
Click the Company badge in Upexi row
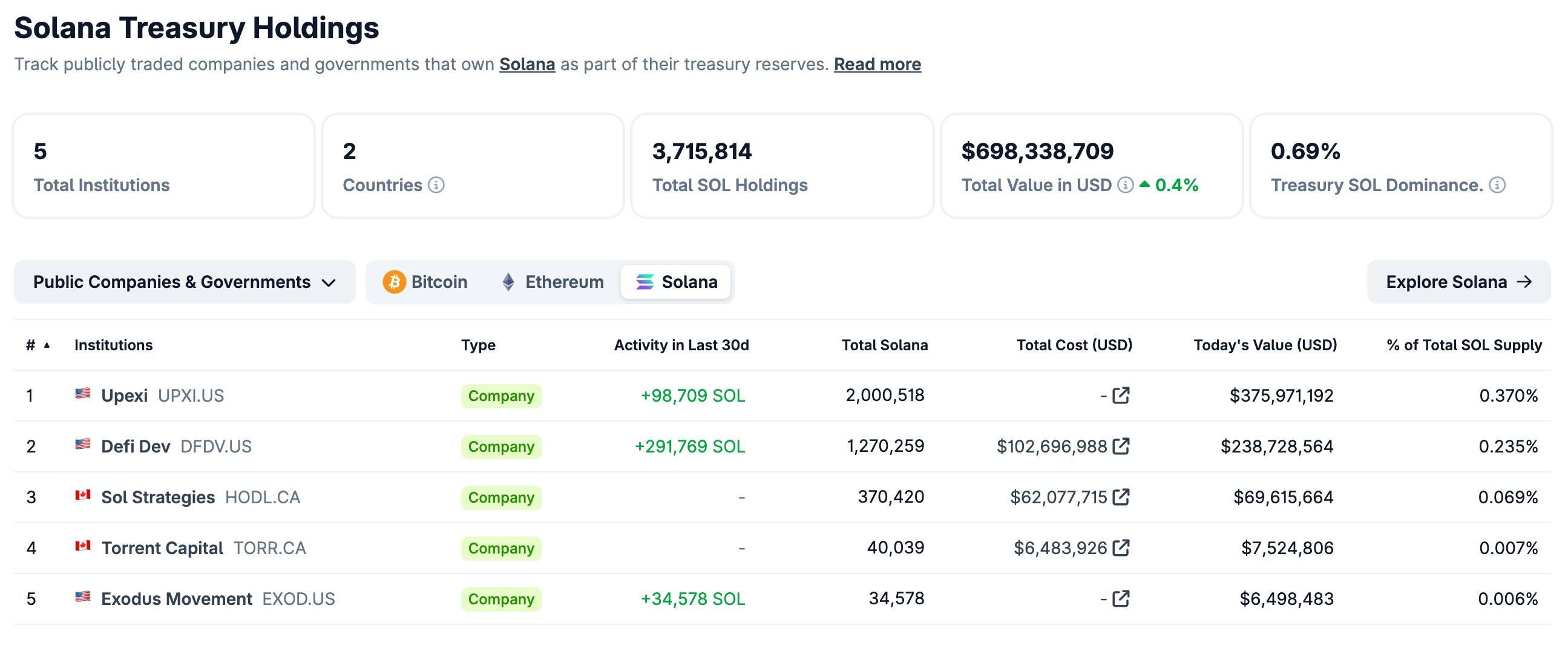coord(501,396)
